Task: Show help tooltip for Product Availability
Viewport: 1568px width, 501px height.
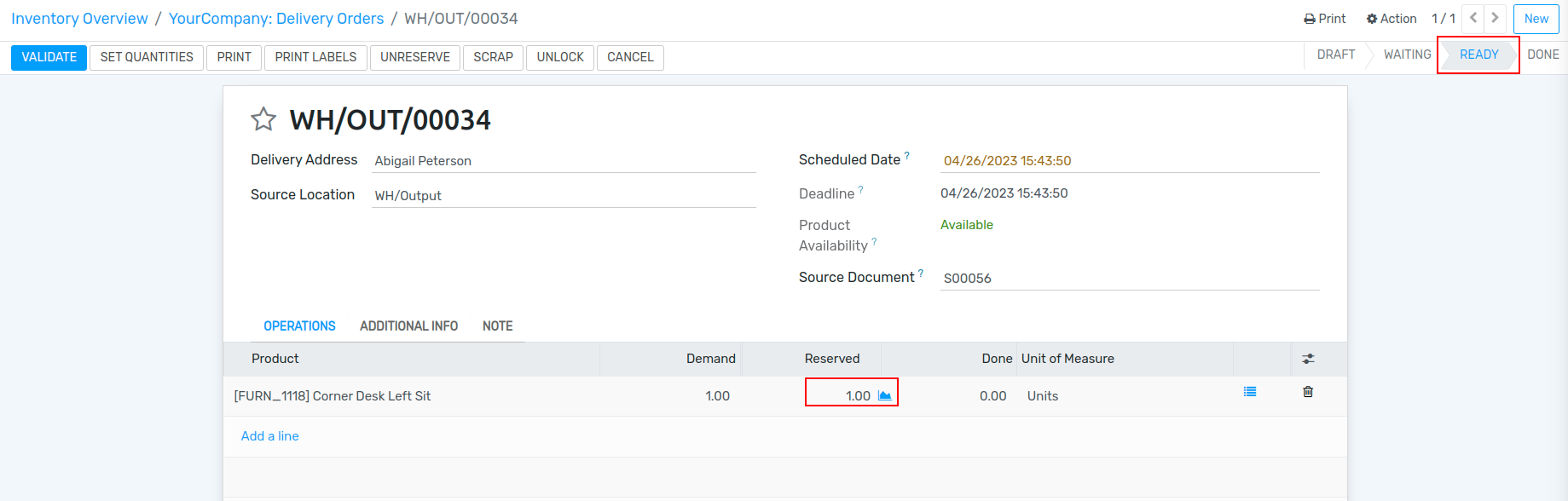Action: click(874, 242)
